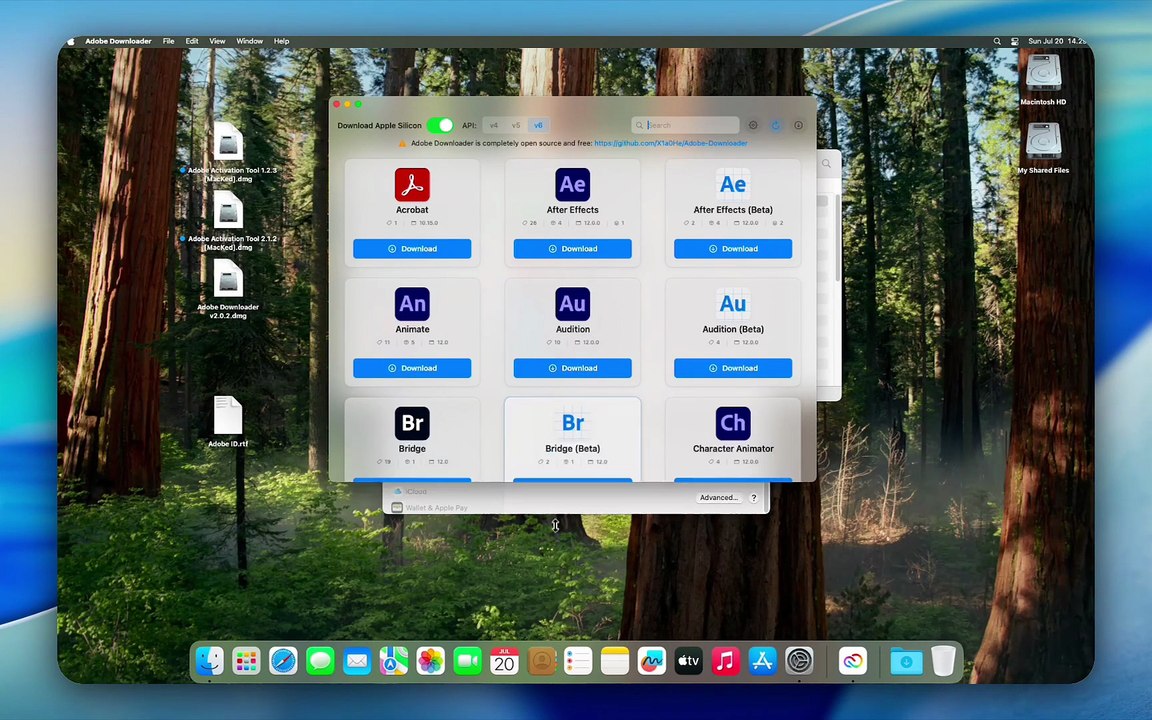Open the Trash in the Dock

pos(943,661)
